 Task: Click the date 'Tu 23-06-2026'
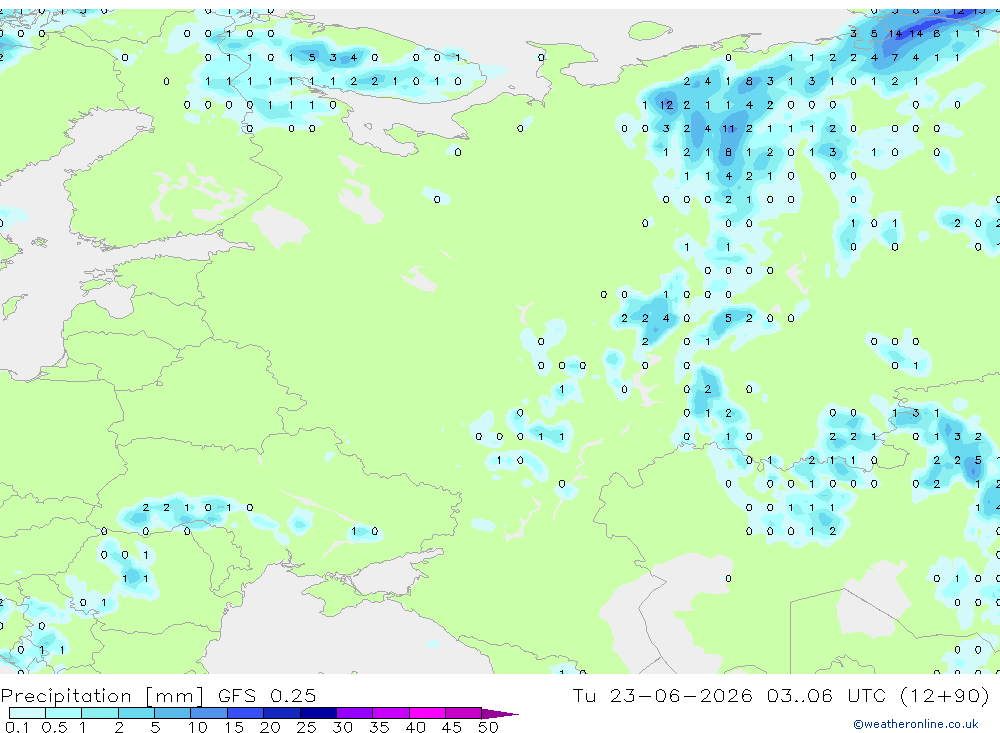pyautogui.click(x=663, y=695)
